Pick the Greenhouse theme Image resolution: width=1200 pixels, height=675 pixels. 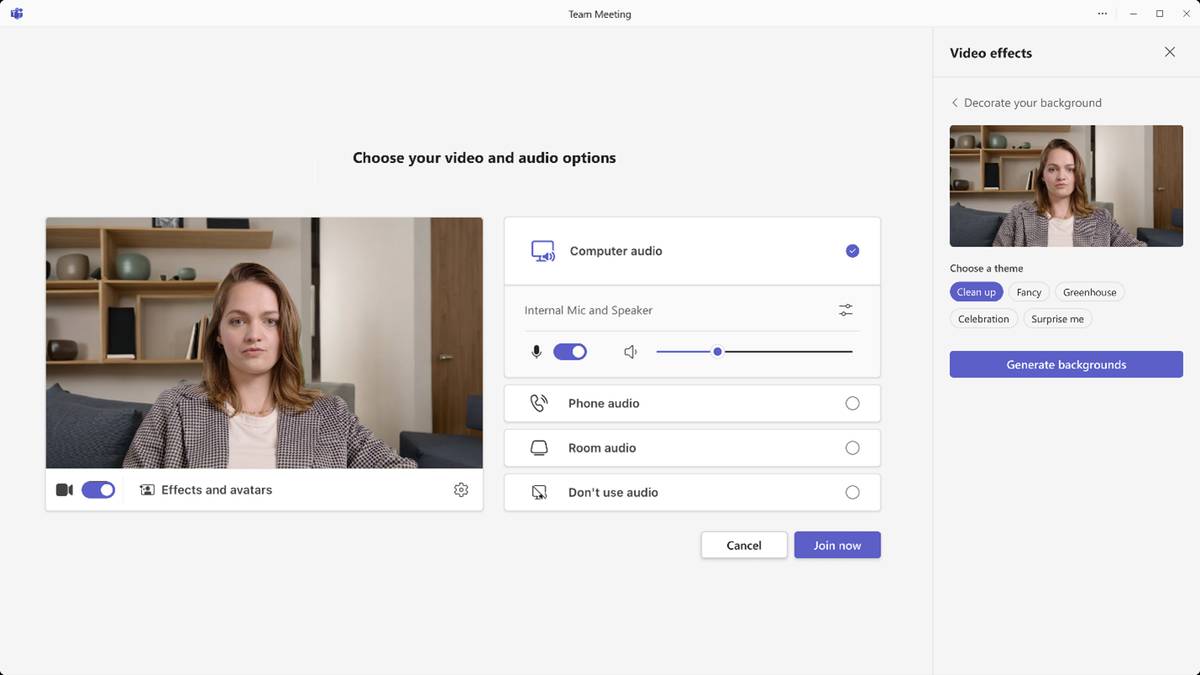coord(1089,292)
